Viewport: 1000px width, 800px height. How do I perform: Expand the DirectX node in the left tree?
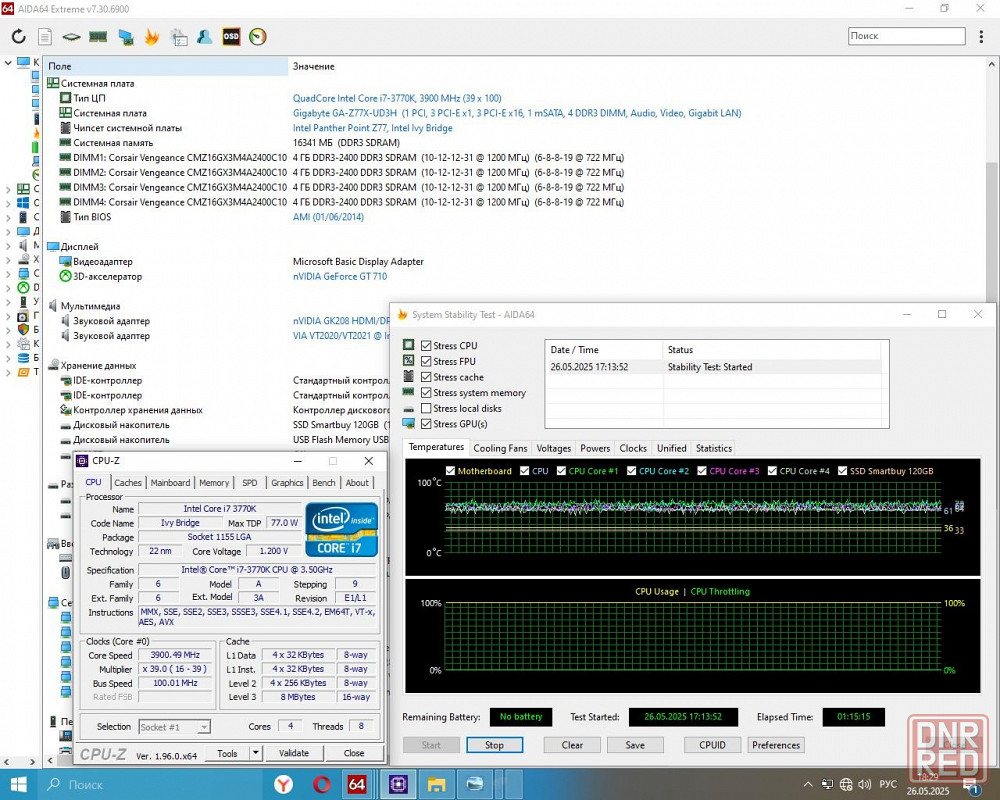point(8,288)
